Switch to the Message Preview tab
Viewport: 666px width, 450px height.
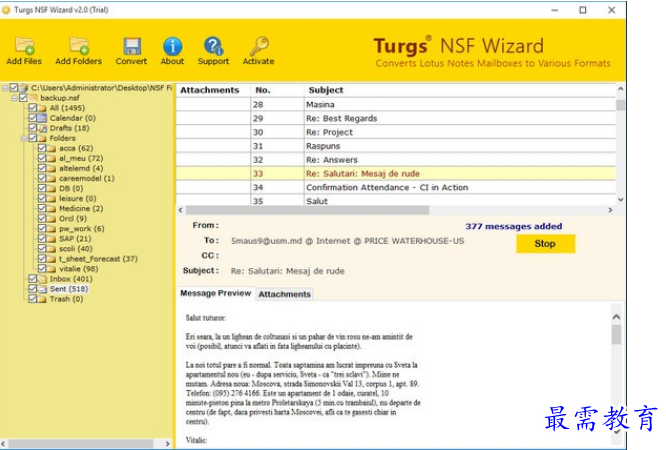pyautogui.click(x=215, y=293)
